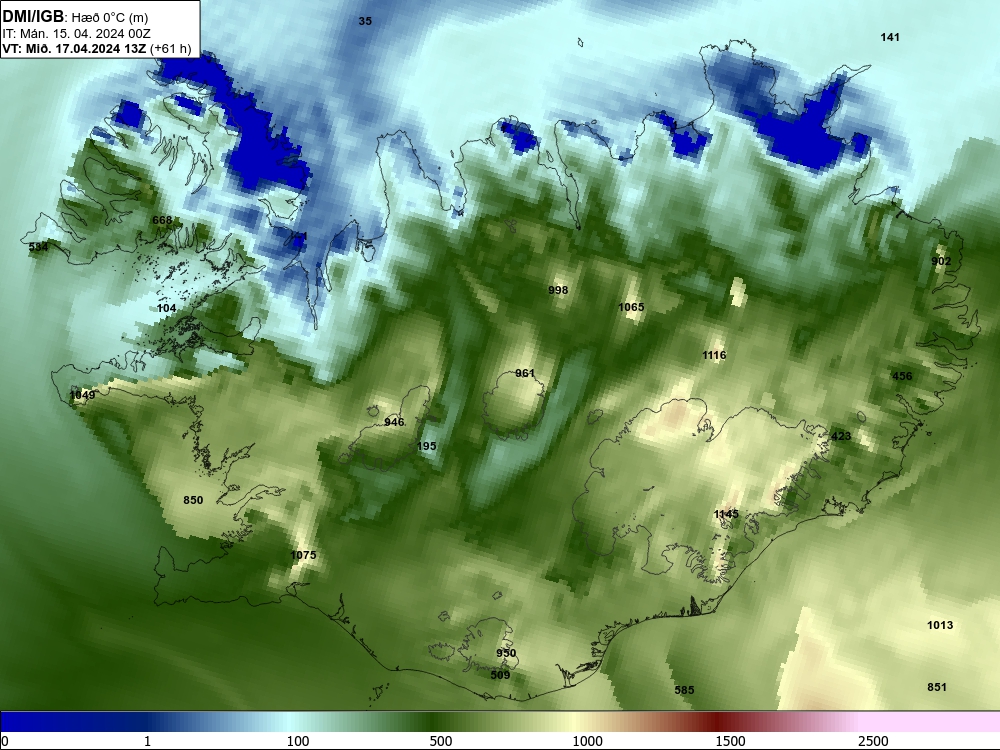Click the 1013 value in the southeast ocean
The image size is (1000, 750).
point(940,625)
